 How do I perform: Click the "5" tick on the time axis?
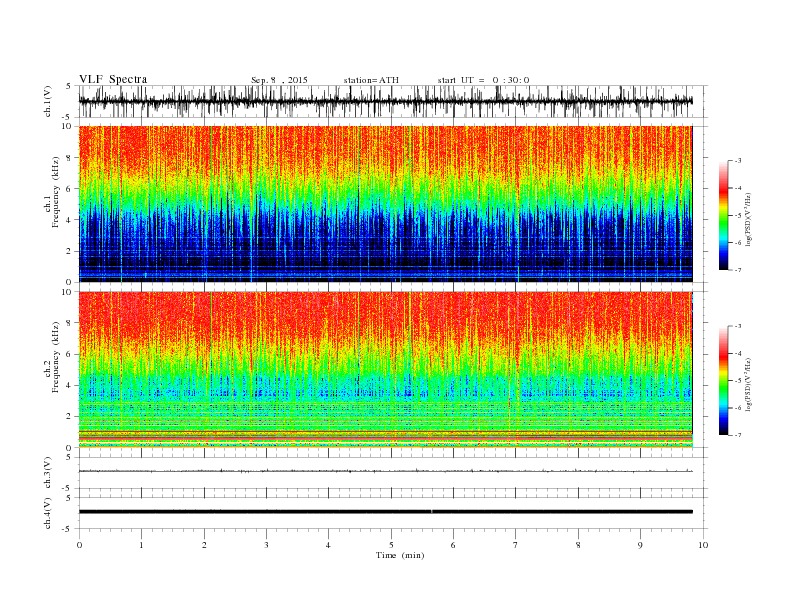point(391,545)
